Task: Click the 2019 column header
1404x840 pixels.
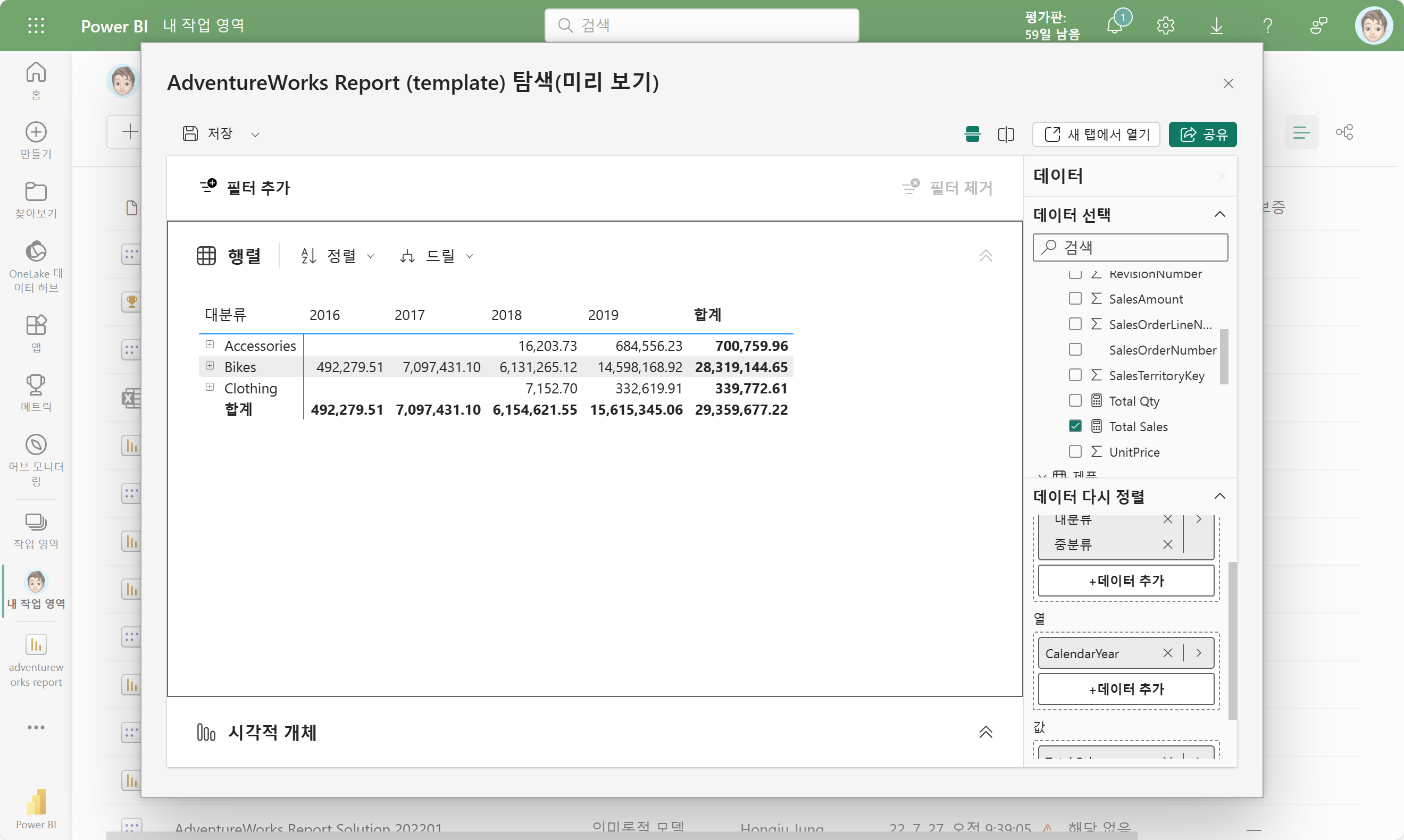Action: pyautogui.click(x=603, y=315)
